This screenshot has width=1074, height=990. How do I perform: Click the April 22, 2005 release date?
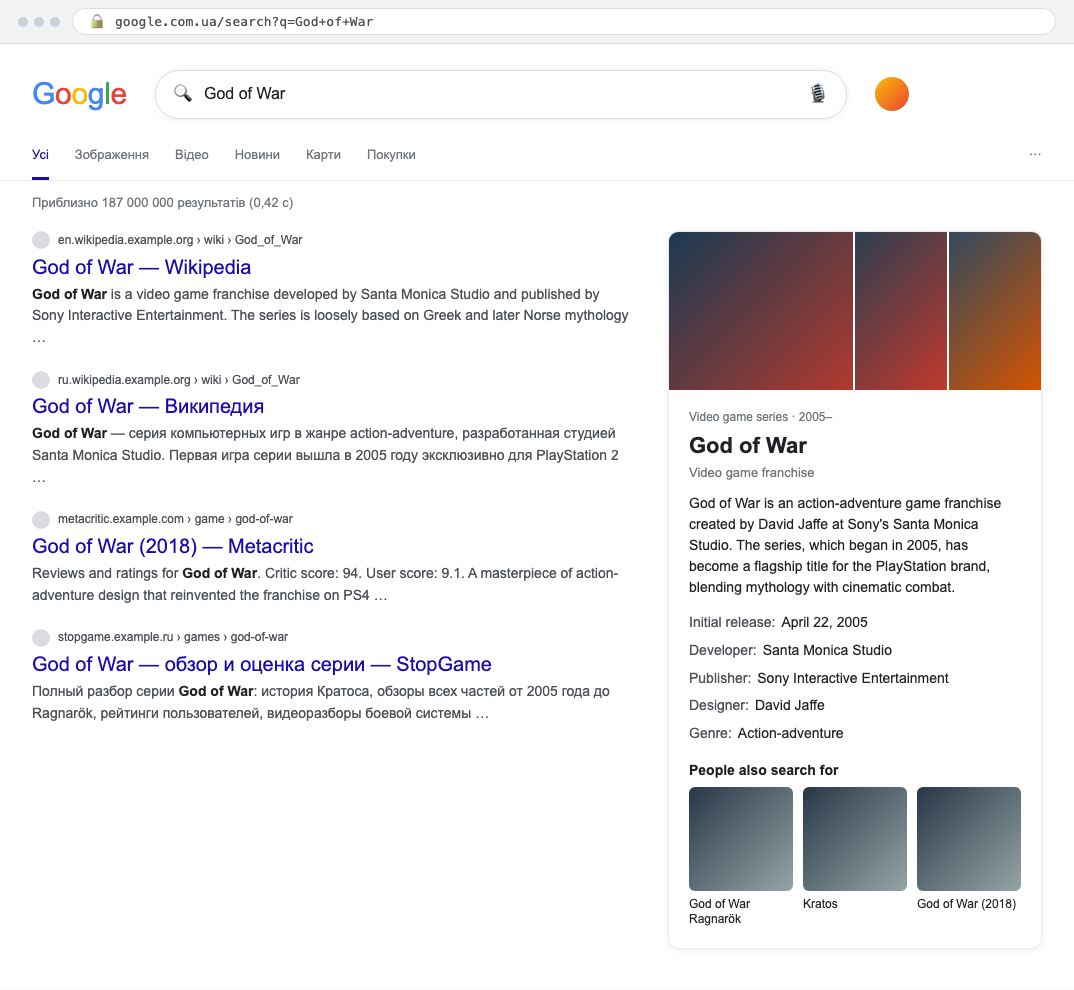[x=825, y=622]
